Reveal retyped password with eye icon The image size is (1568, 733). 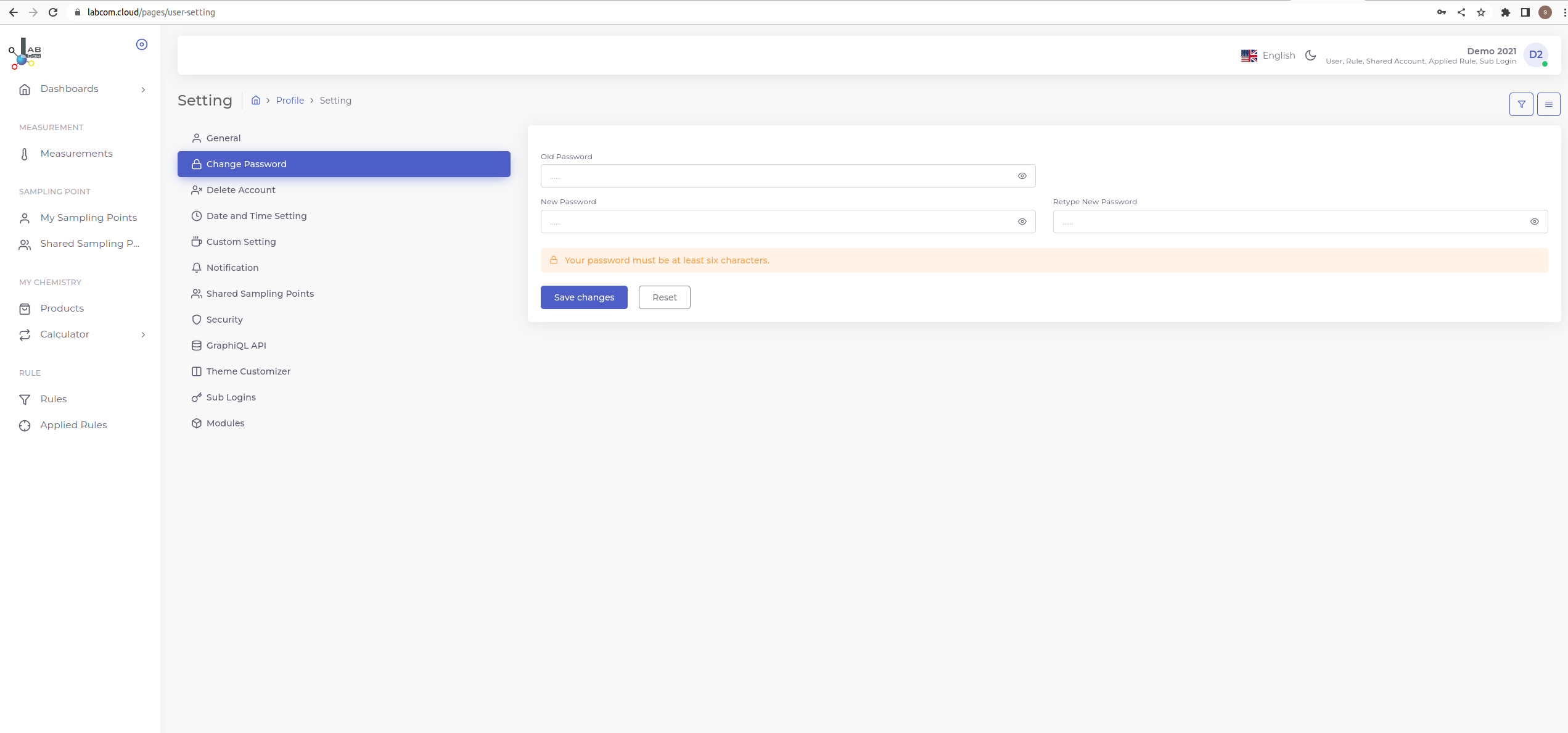[x=1534, y=222]
